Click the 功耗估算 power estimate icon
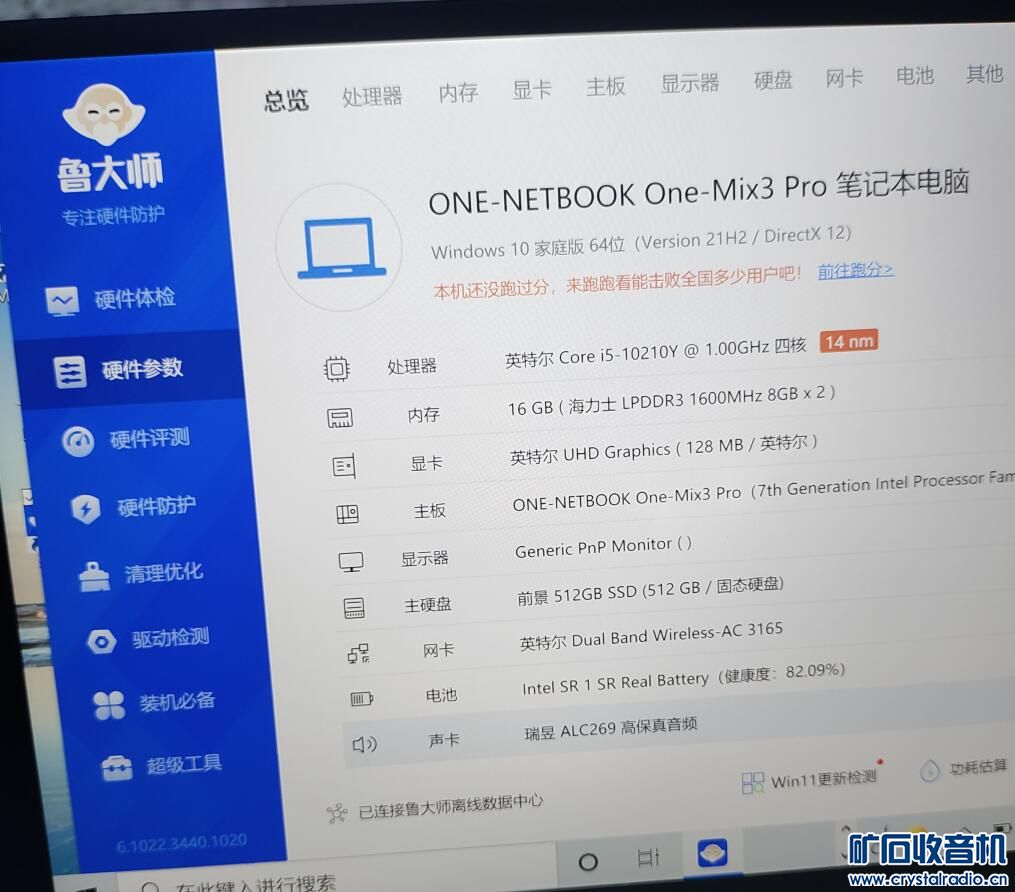1015x892 pixels. coord(930,770)
